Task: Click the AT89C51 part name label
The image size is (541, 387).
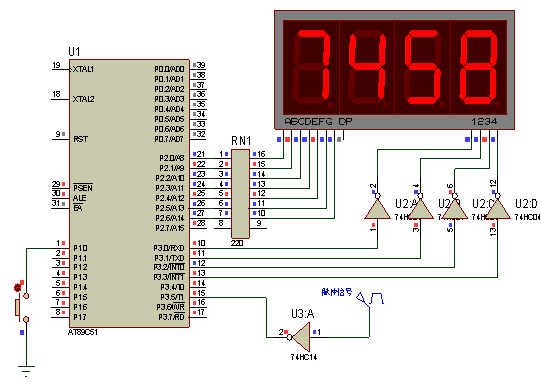Action: [x=83, y=332]
